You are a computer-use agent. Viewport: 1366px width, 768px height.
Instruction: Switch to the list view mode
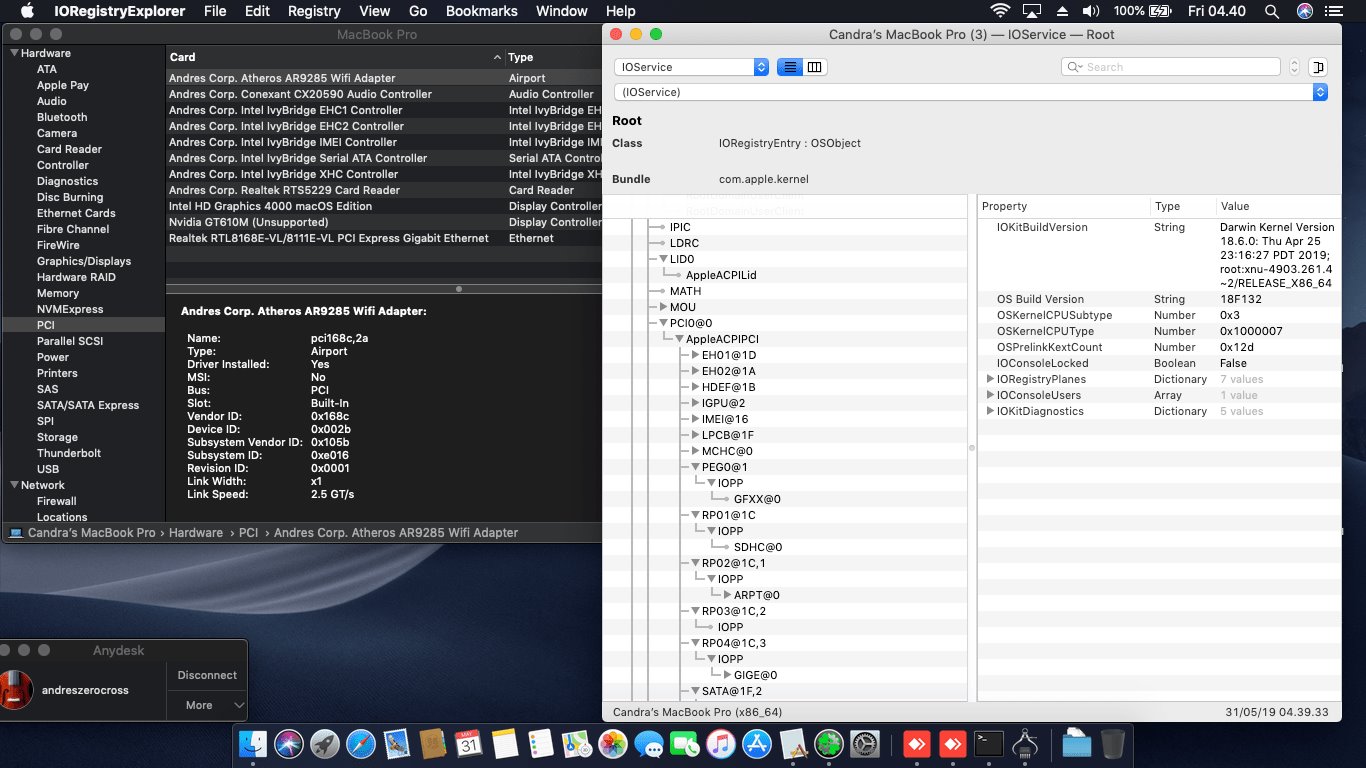point(789,67)
